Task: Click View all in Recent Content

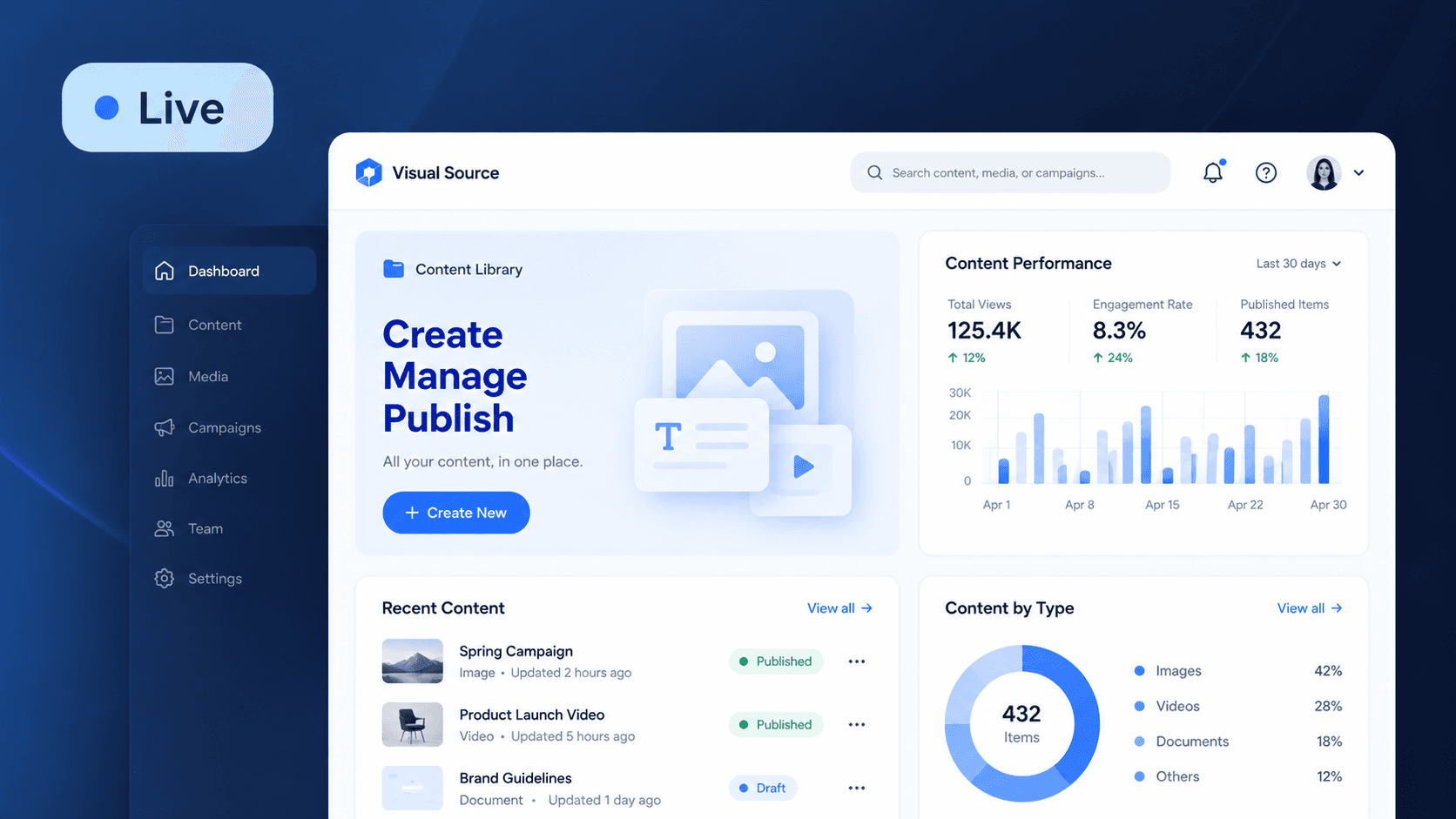Action: (839, 608)
